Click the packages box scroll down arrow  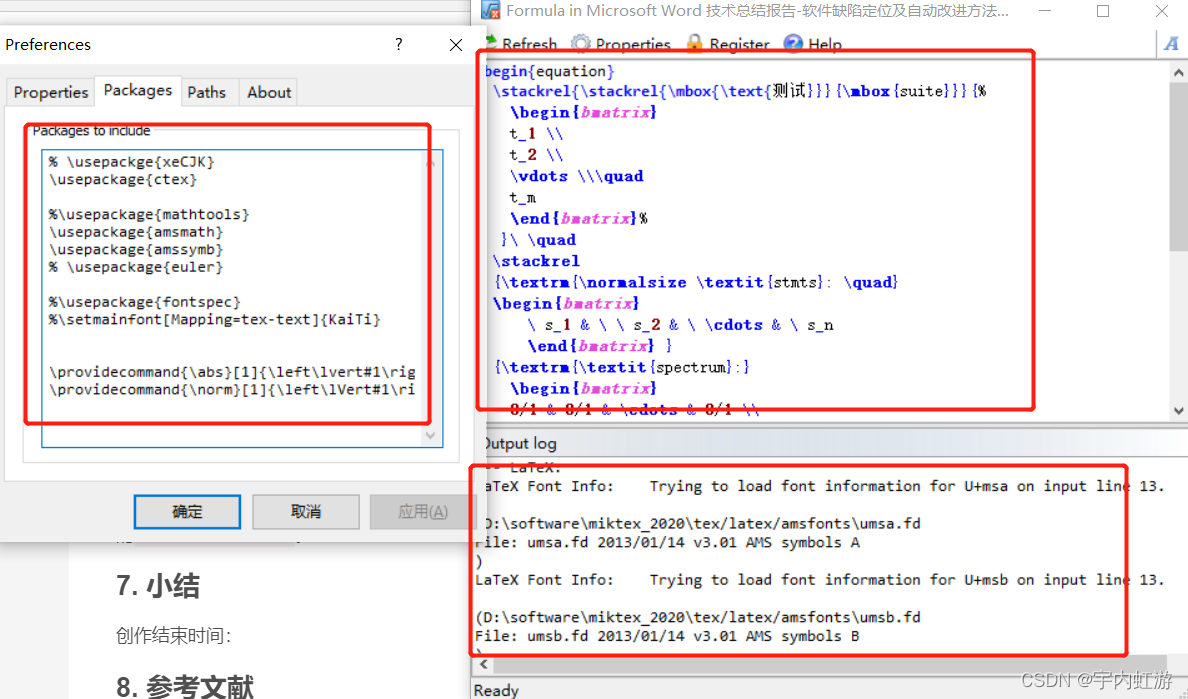tap(430, 435)
